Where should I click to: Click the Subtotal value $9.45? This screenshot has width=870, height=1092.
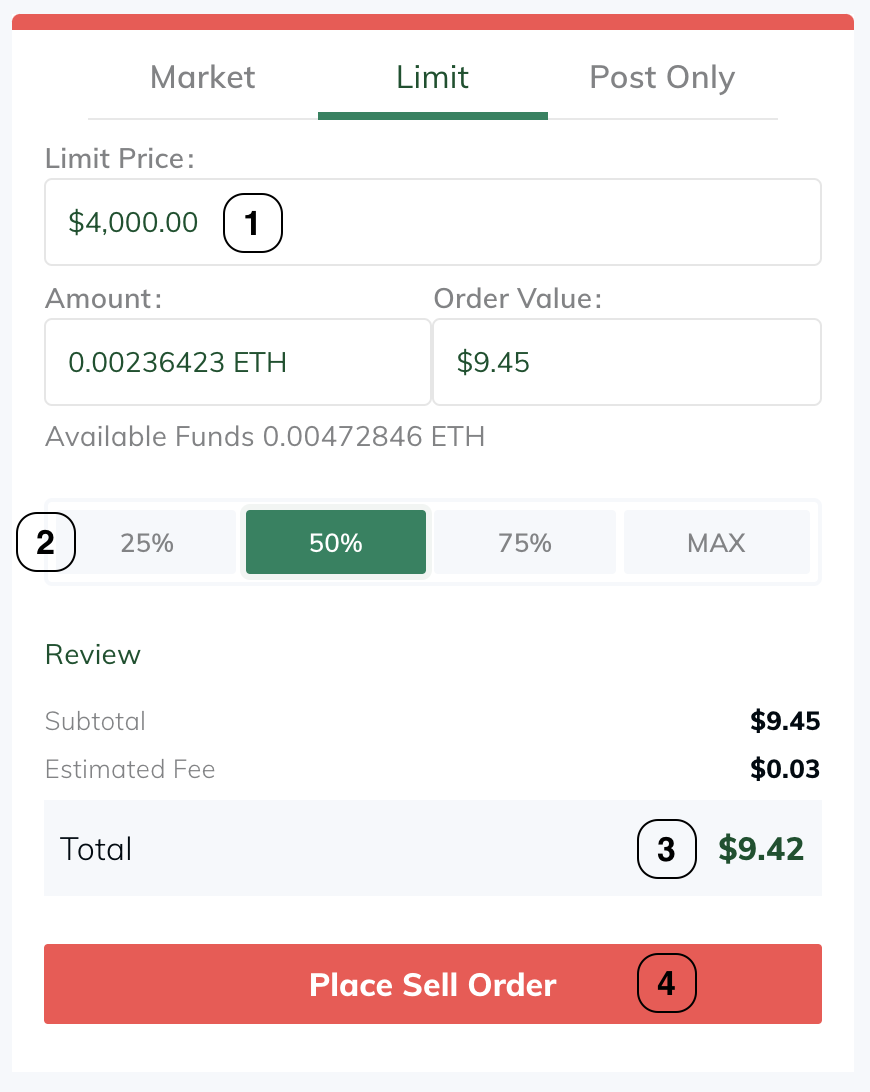click(785, 721)
